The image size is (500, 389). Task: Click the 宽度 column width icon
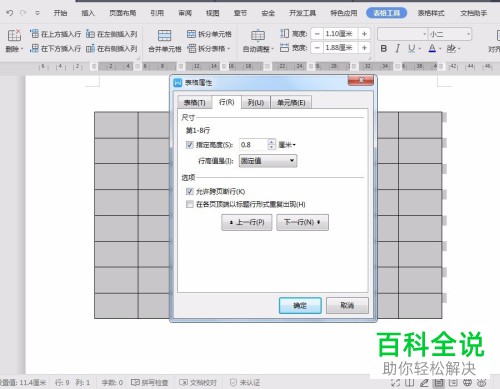284,48
